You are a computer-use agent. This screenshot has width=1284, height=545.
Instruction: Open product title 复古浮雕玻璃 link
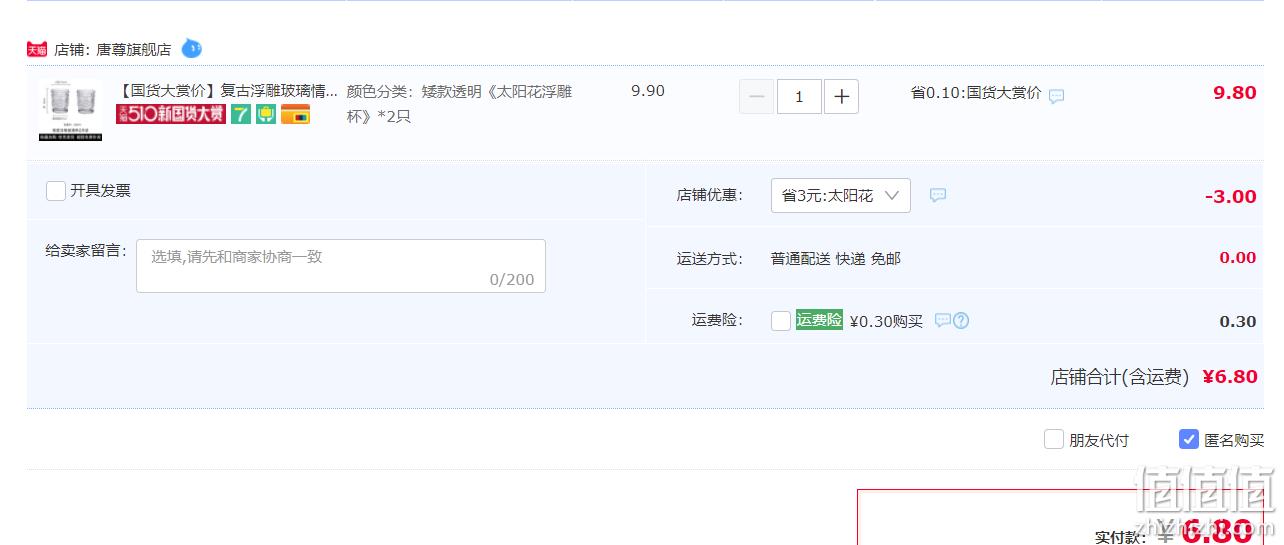pos(227,91)
